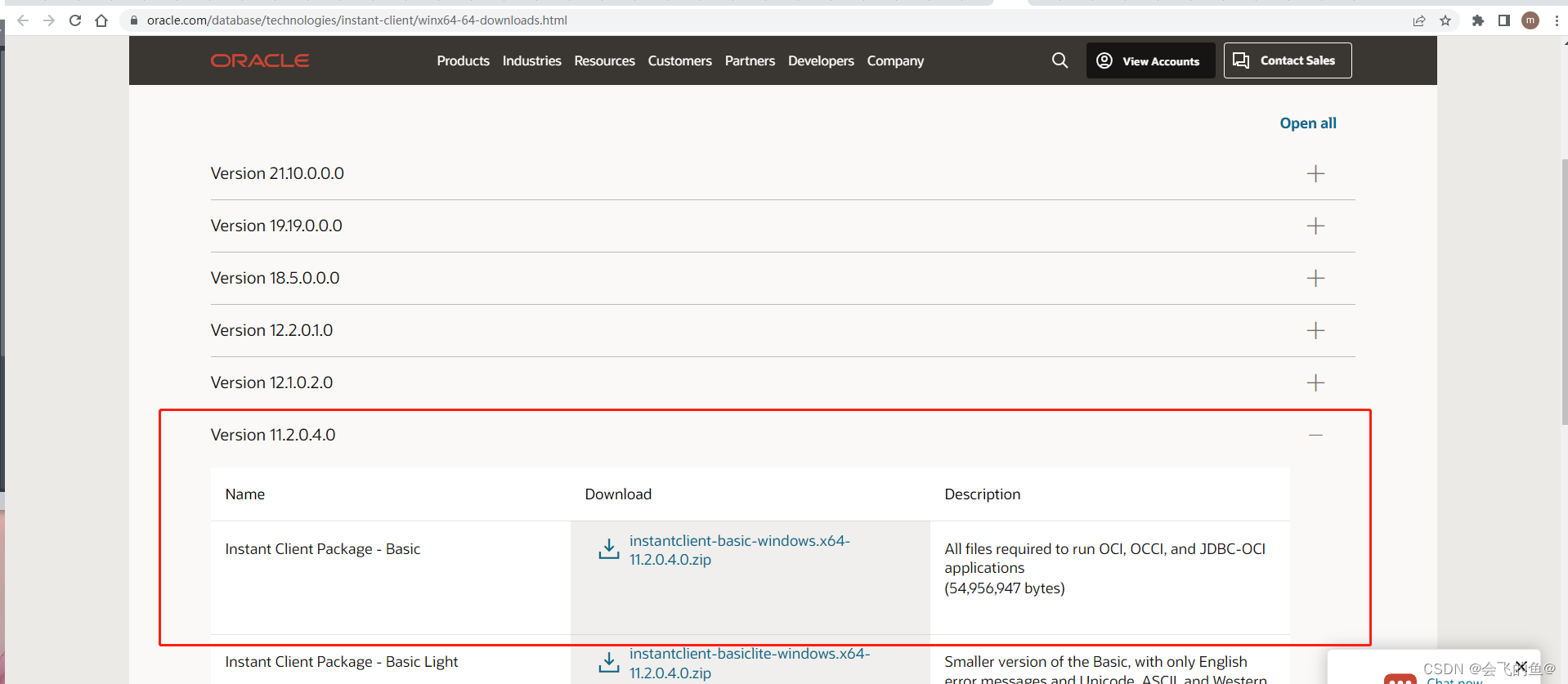The height and width of the screenshot is (684, 1568).
Task: Expand Version 18.5.0.0.0 section
Action: click(x=1315, y=279)
